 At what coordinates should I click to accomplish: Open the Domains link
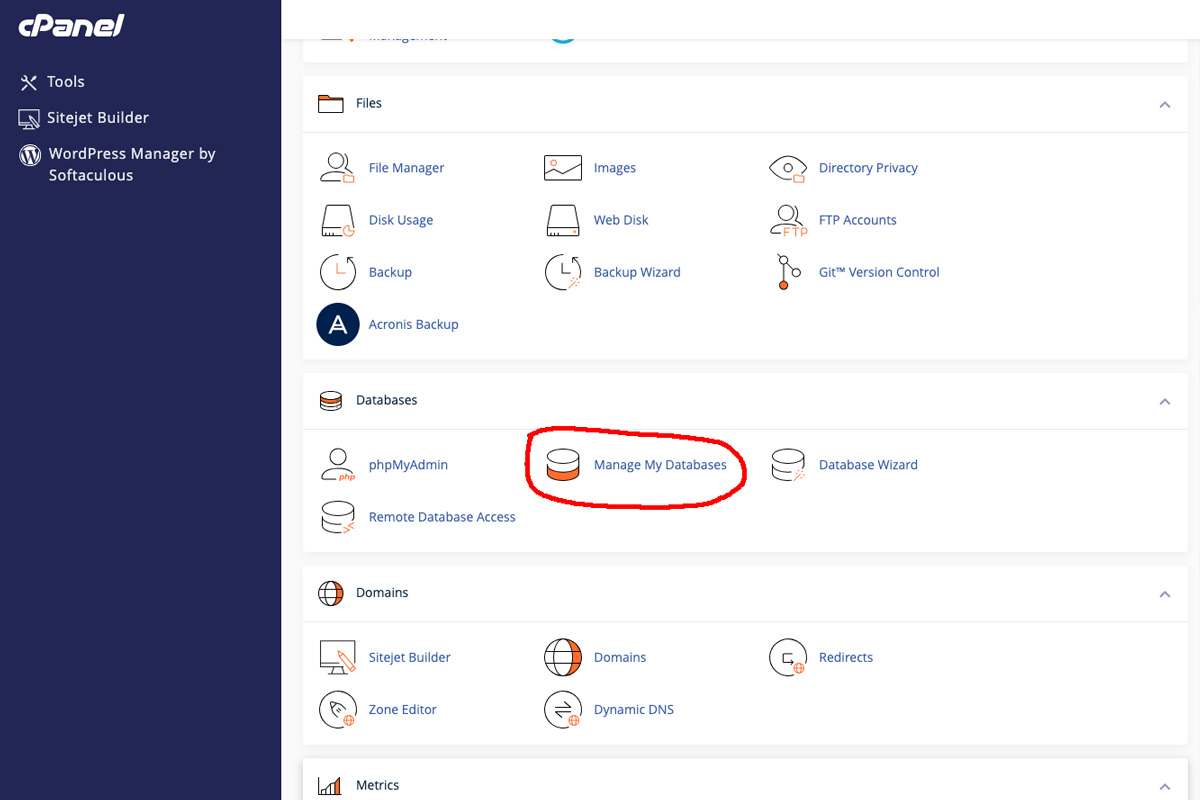pyautogui.click(x=620, y=657)
